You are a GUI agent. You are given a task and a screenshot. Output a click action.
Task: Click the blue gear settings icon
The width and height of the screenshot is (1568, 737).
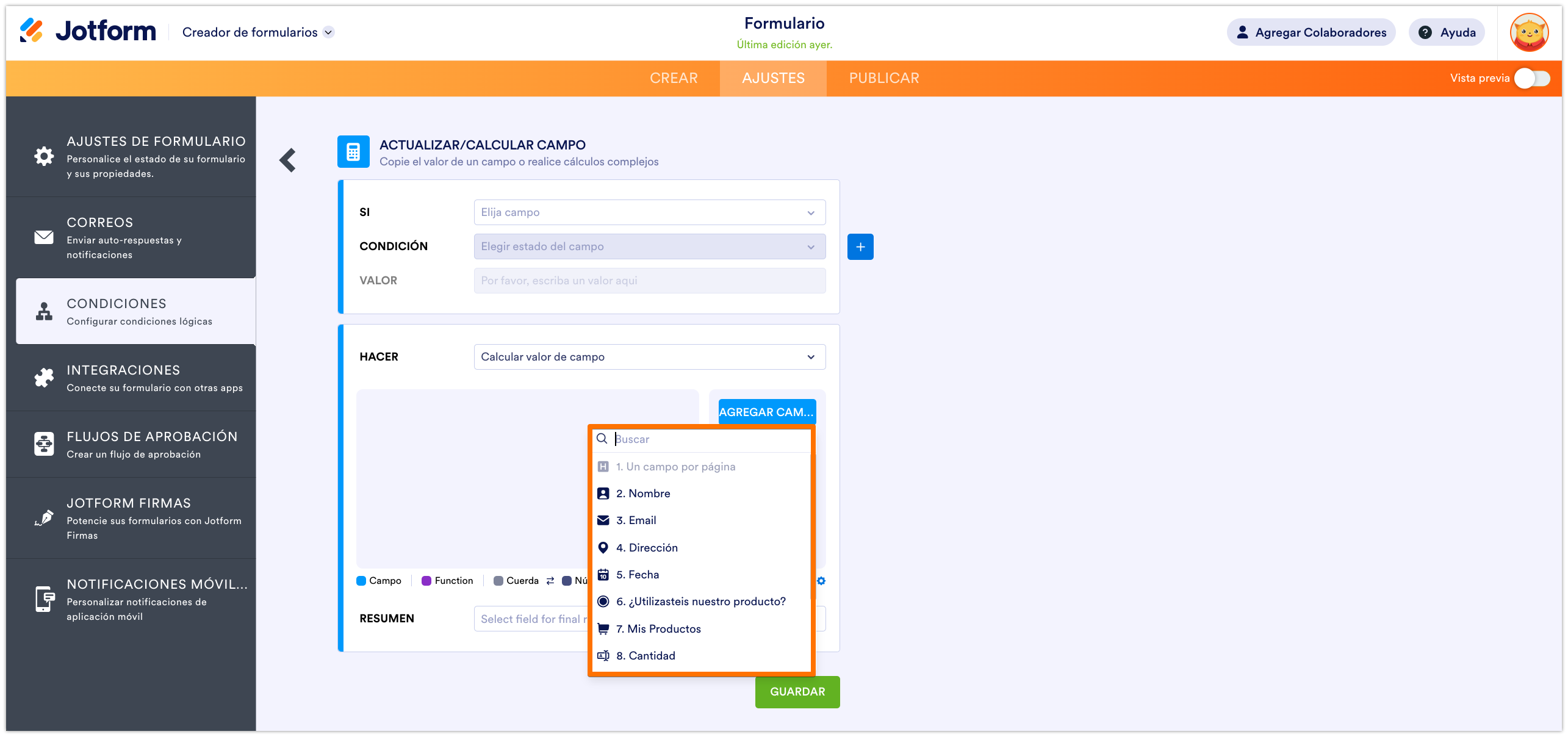(x=821, y=581)
